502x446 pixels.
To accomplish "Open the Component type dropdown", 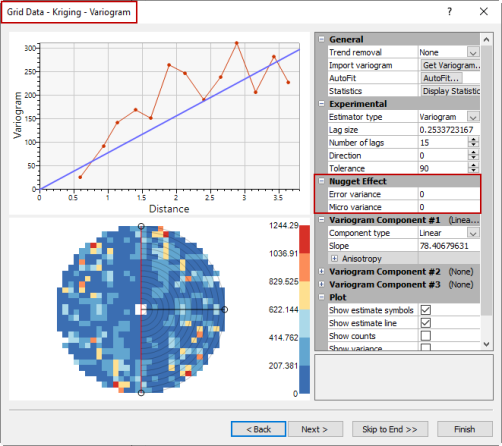I will click(x=473, y=233).
